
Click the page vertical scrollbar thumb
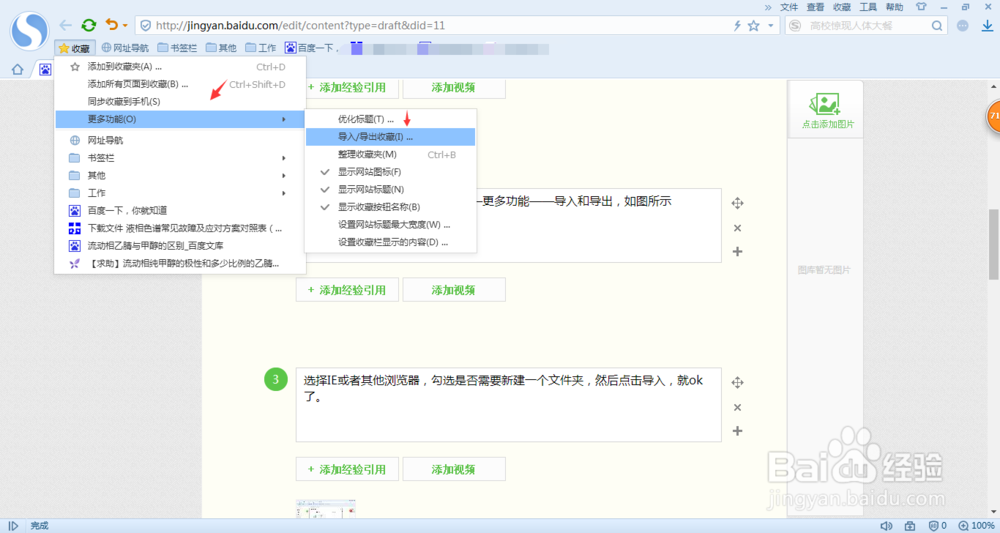993,244
